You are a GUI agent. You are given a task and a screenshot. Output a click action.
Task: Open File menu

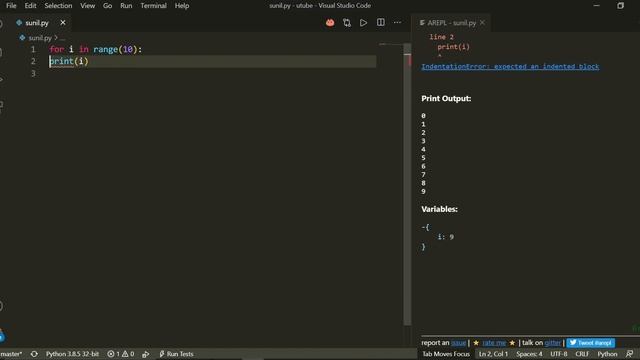click(x=11, y=6)
